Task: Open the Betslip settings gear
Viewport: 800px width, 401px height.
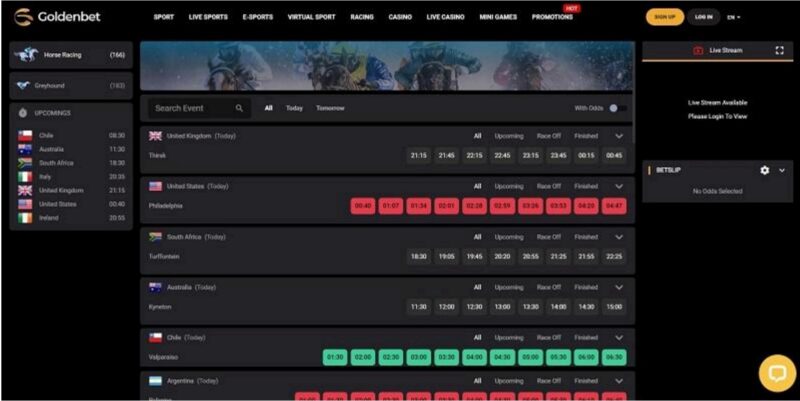Action: pyautogui.click(x=765, y=171)
